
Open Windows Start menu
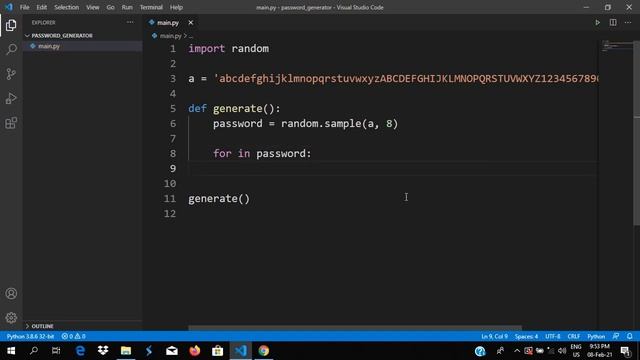tap(11, 351)
